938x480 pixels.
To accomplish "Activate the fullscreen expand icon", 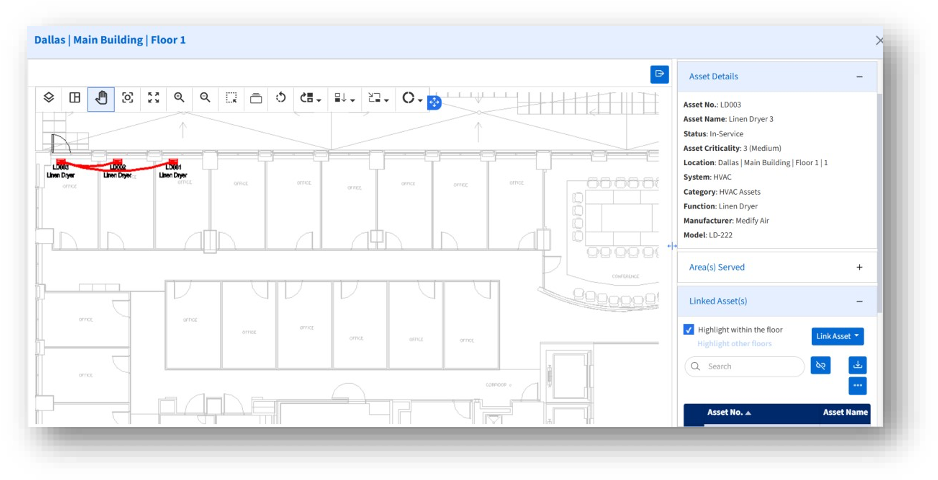I will (x=153, y=98).
